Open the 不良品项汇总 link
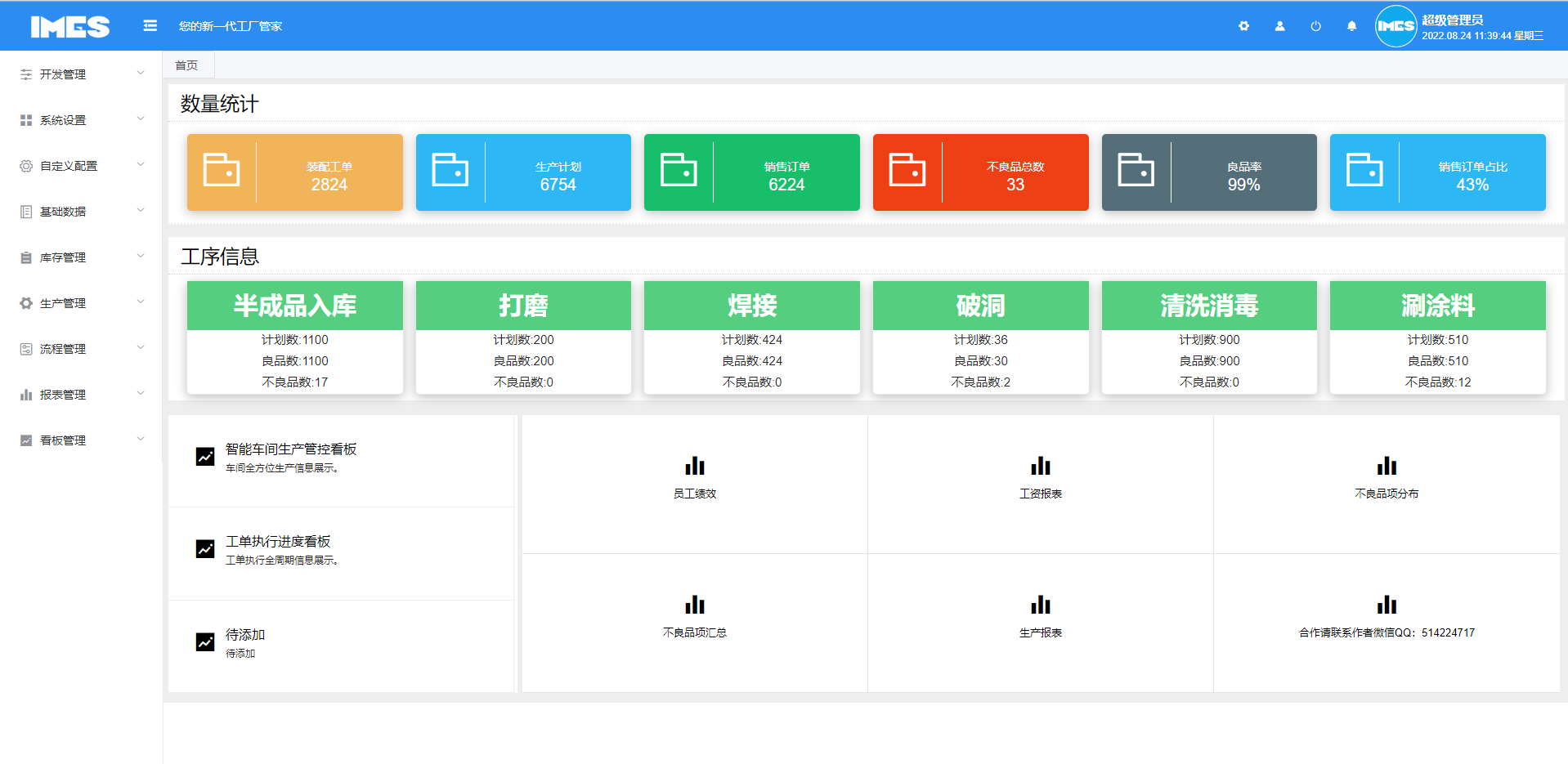The image size is (1568, 764). point(695,632)
